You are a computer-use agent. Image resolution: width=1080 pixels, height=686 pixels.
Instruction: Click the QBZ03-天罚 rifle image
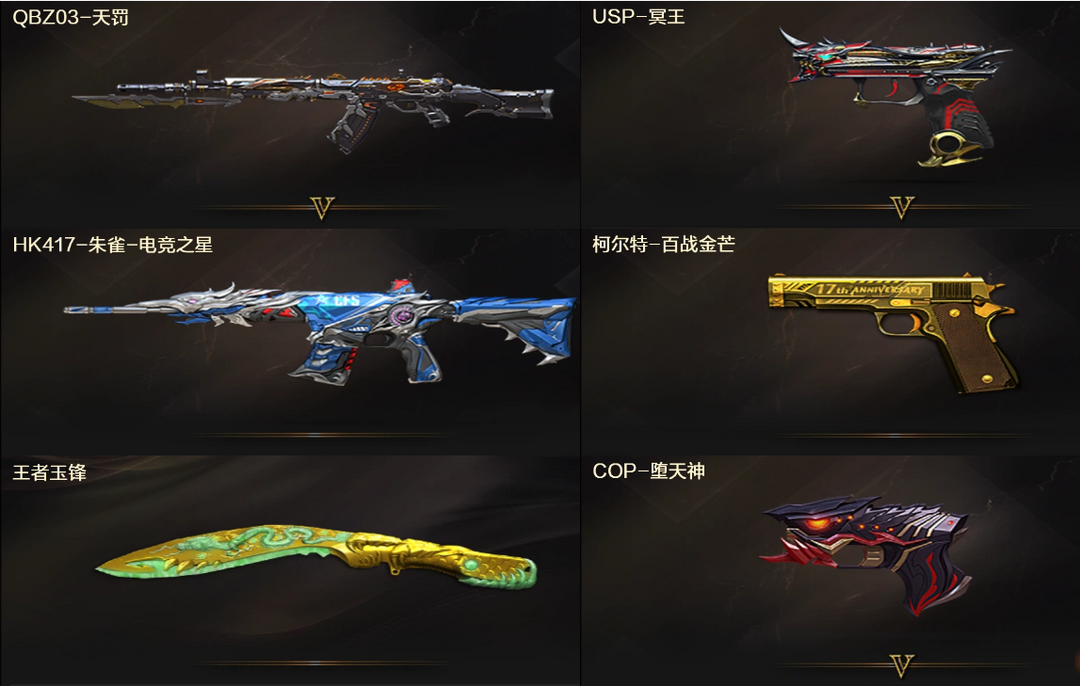[x=313, y=110]
